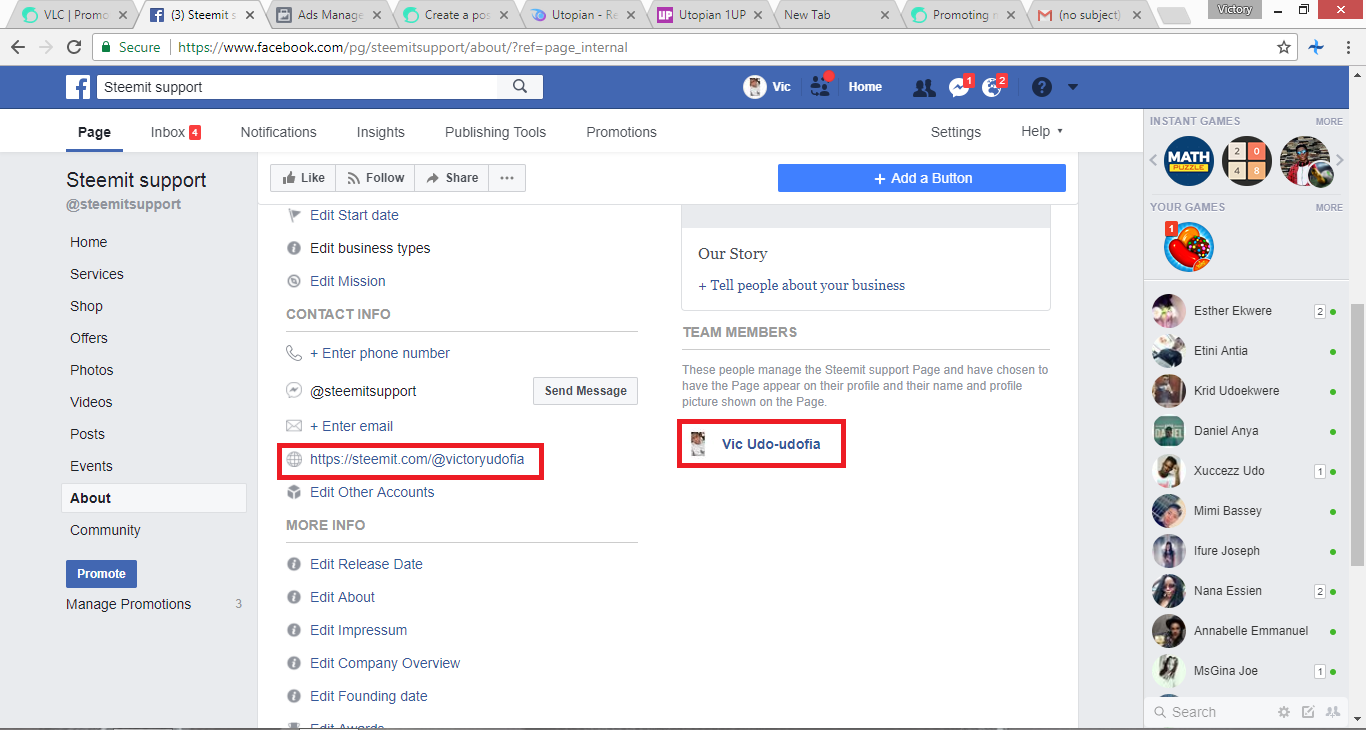Click Add a Button
The image size is (1366, 730).
(x=922, y=178)
